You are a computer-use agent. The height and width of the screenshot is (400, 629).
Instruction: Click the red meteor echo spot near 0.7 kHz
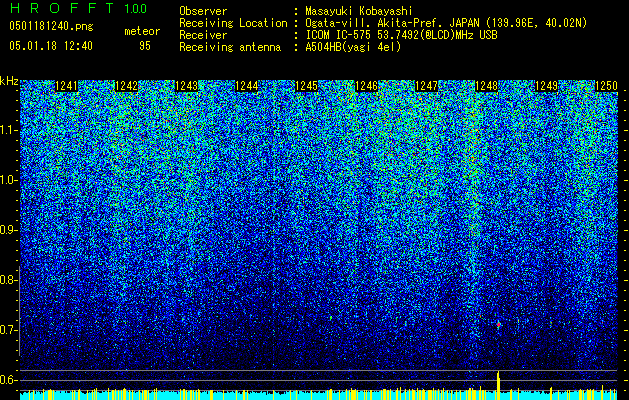[x=498, y=325]
